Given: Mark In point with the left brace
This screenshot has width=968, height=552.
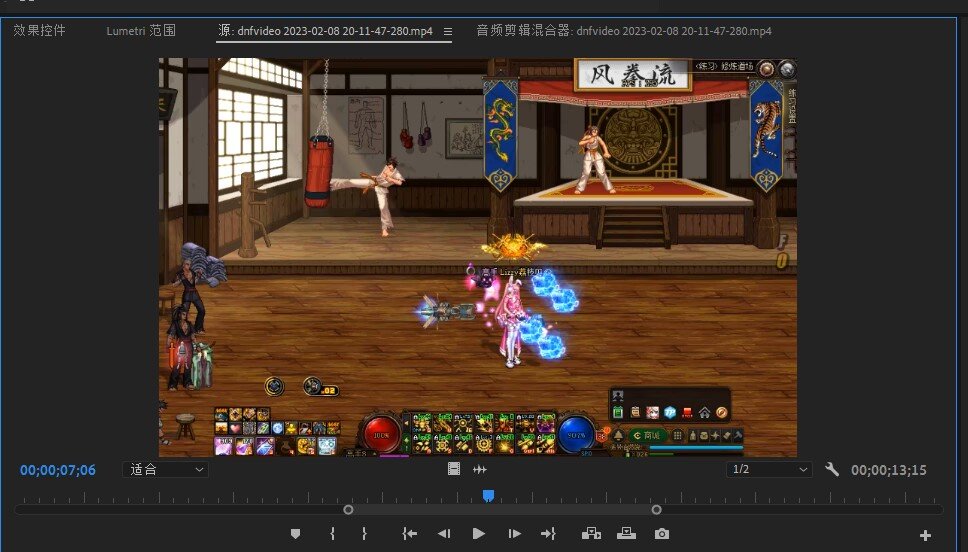Looking at the screenshot, I should (x=333, y=533).
